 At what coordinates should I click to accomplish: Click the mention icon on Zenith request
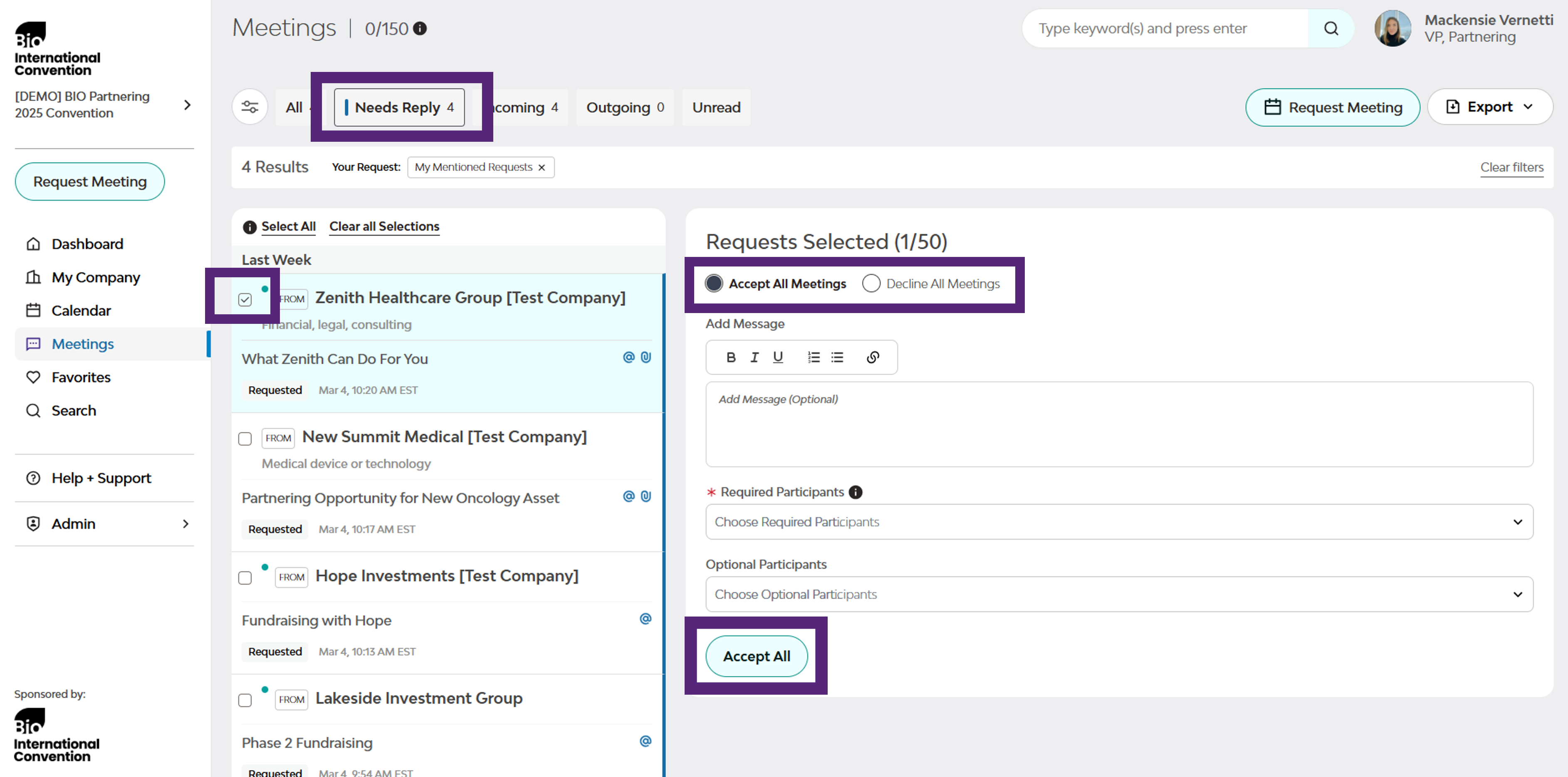pos(629,357)
